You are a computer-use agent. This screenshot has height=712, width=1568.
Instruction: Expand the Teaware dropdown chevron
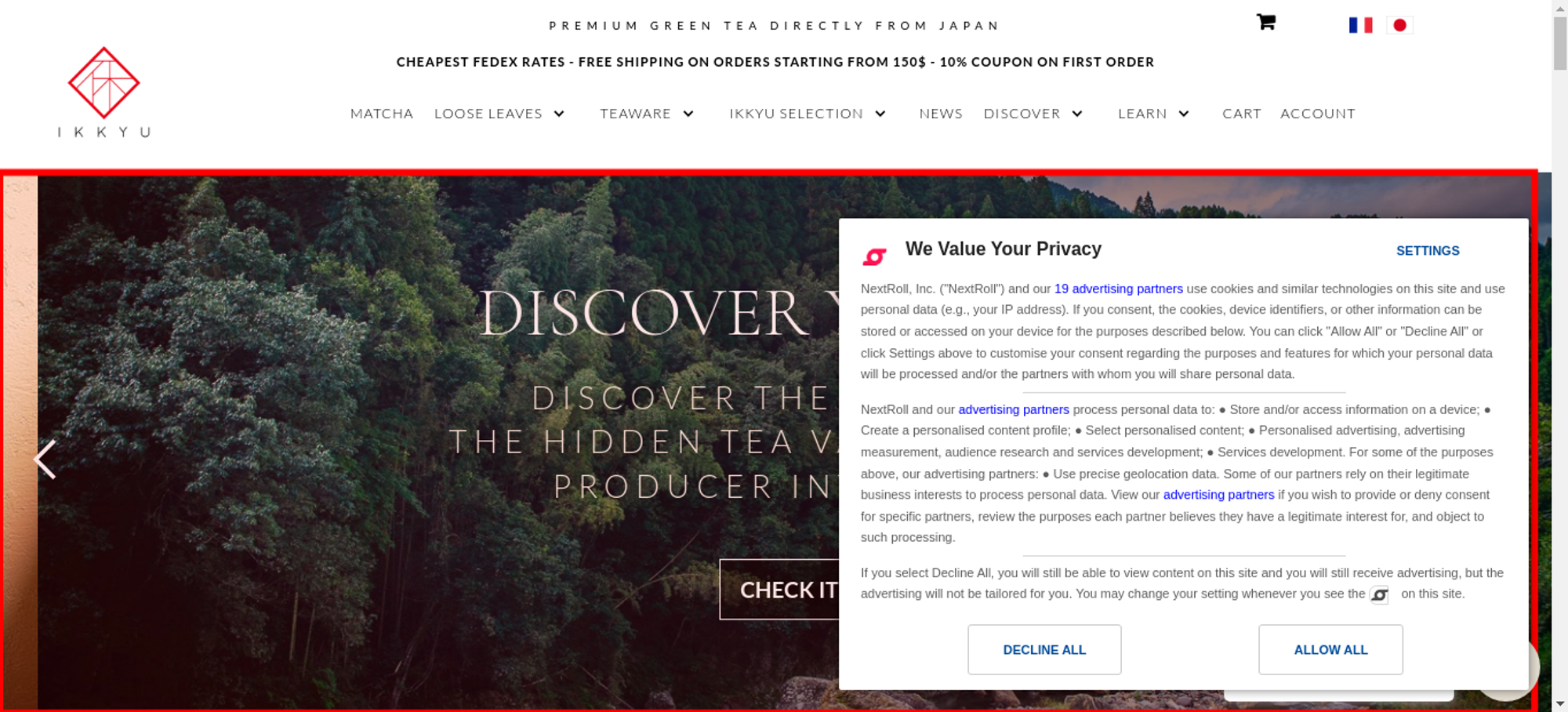tap(688, 114)
